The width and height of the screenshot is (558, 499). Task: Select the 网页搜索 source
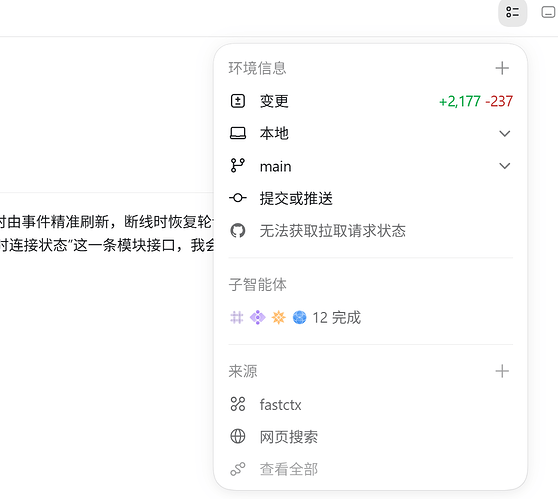(x=370, y=437)
